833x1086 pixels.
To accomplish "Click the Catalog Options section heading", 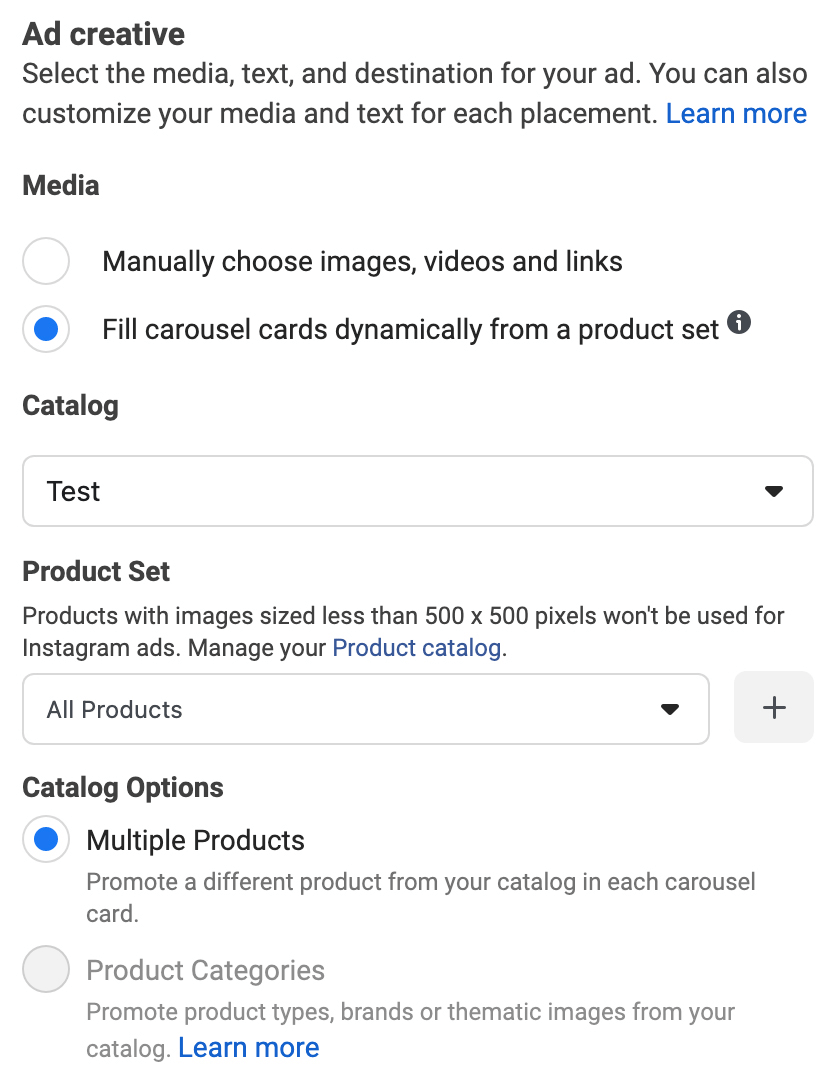I will (123, 788).
